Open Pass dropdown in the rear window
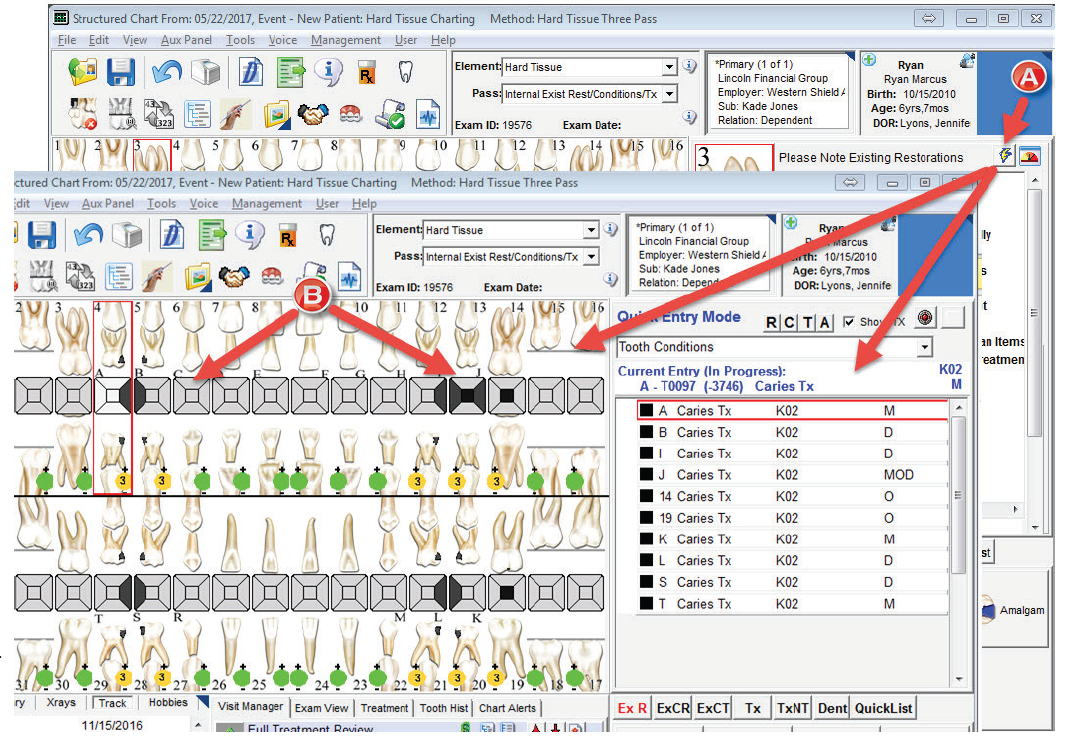This screenshot has height=752, width=1074. click(x=669, y=94)
